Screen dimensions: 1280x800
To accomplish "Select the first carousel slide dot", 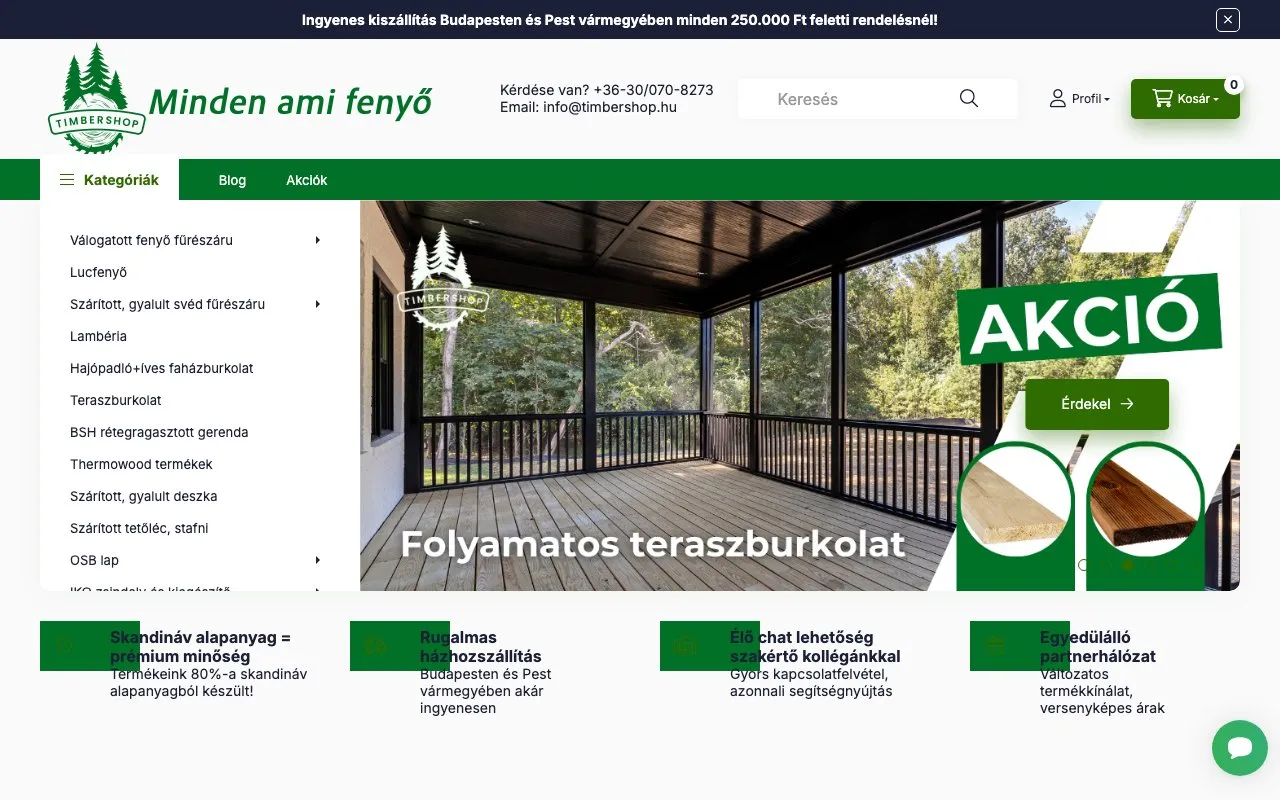I will [x=1084, y=565].
